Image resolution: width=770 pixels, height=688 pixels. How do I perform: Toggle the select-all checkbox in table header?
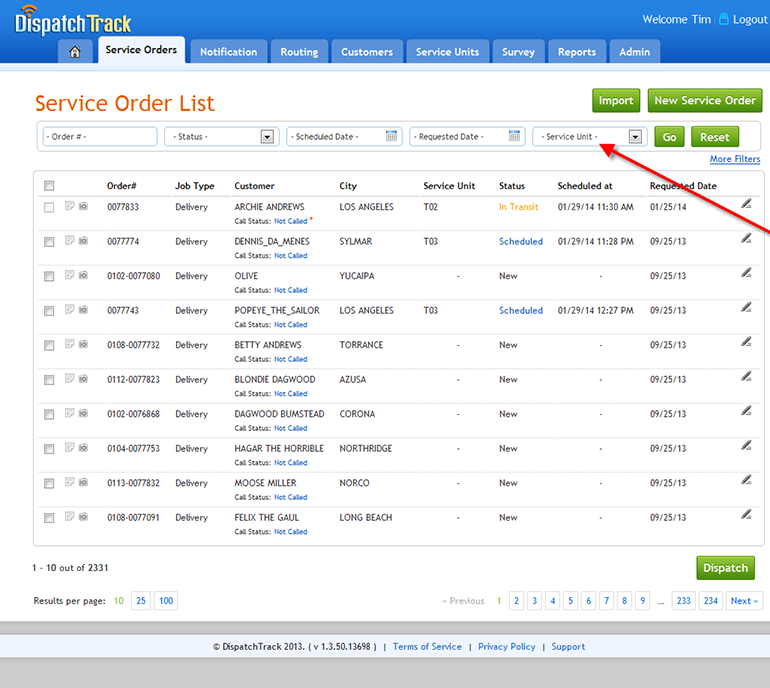point(49,186)
